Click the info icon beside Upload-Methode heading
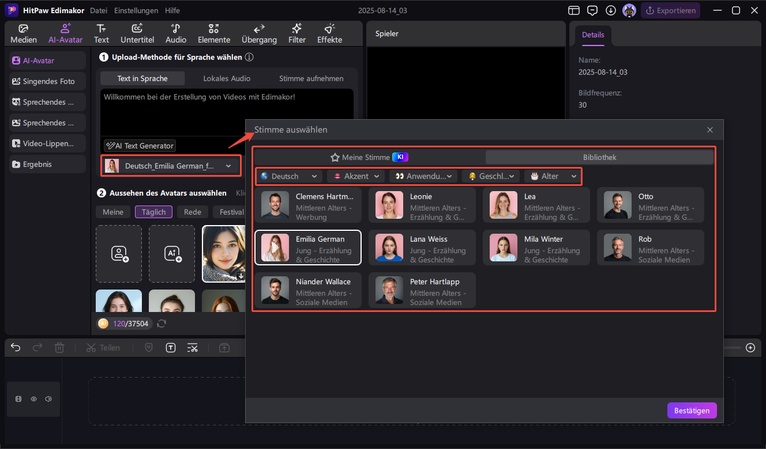This screenshot has height=449, width=766. (249, 57)
